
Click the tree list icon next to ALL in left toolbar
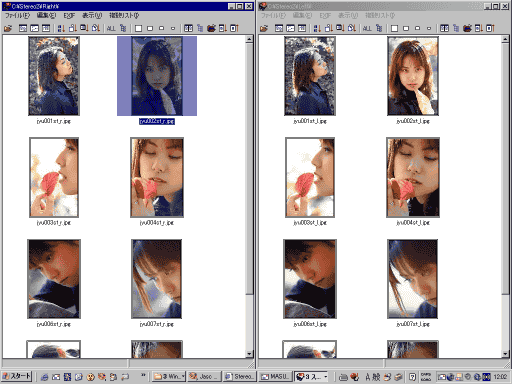123,28
